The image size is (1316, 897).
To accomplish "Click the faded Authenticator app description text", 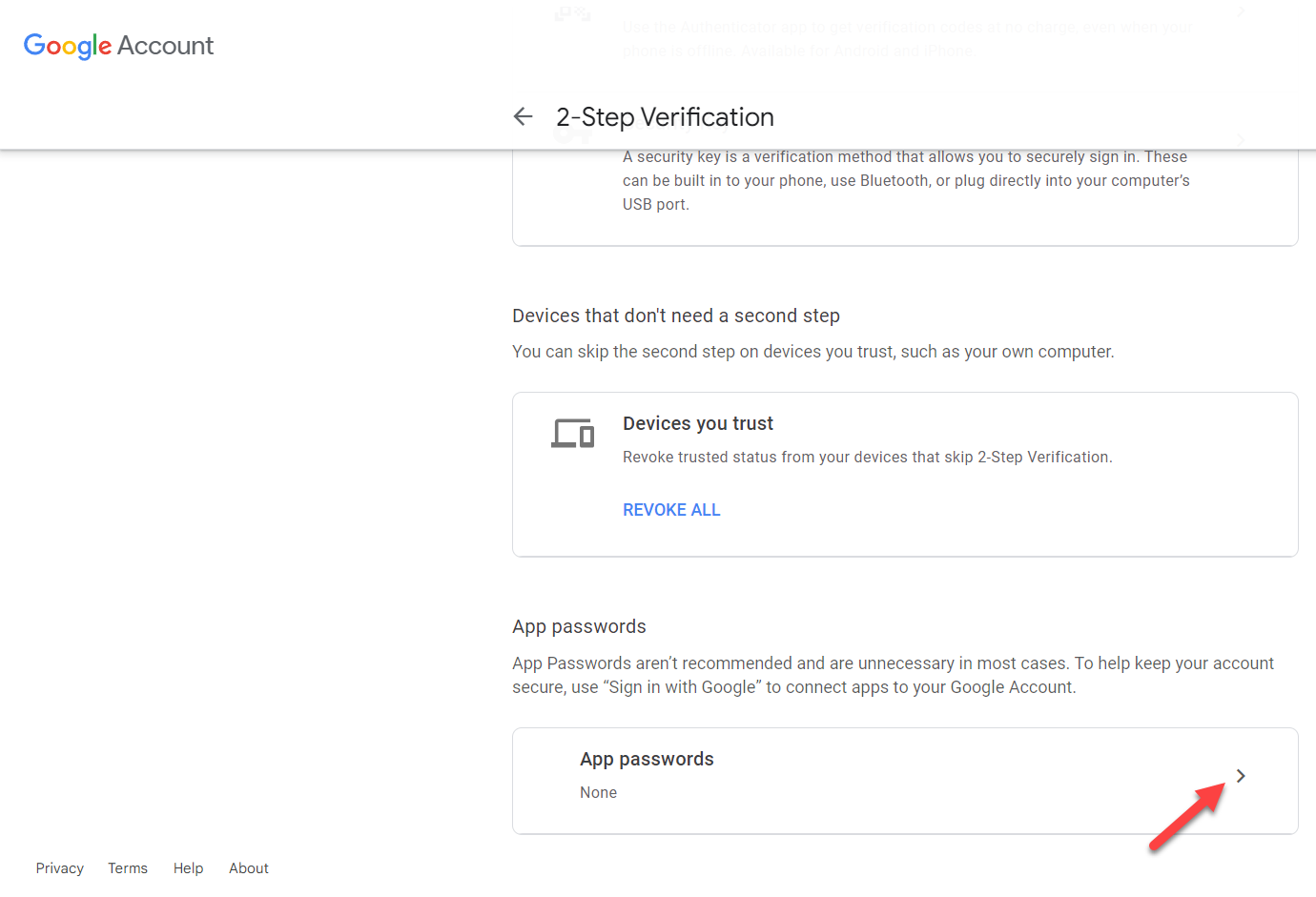I will [x=905, y=38].
